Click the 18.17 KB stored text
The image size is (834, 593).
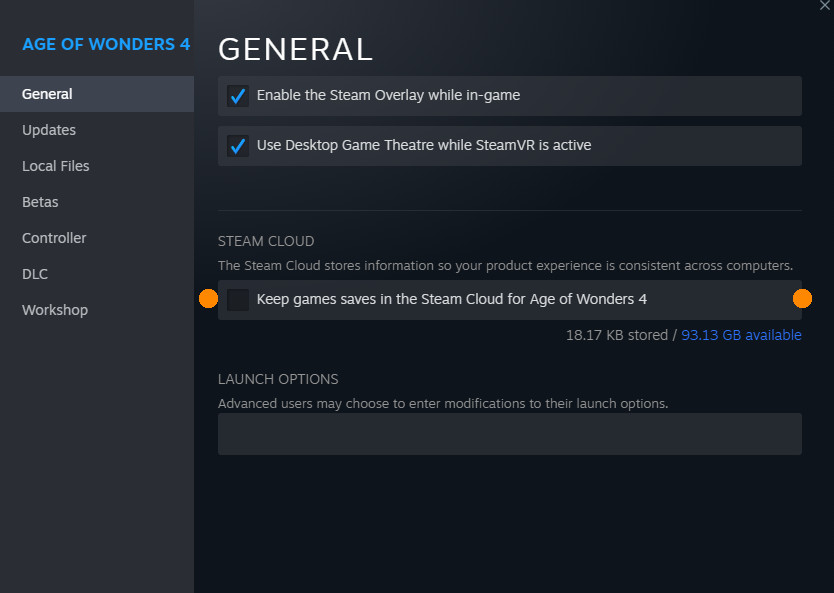click(616, 335)
